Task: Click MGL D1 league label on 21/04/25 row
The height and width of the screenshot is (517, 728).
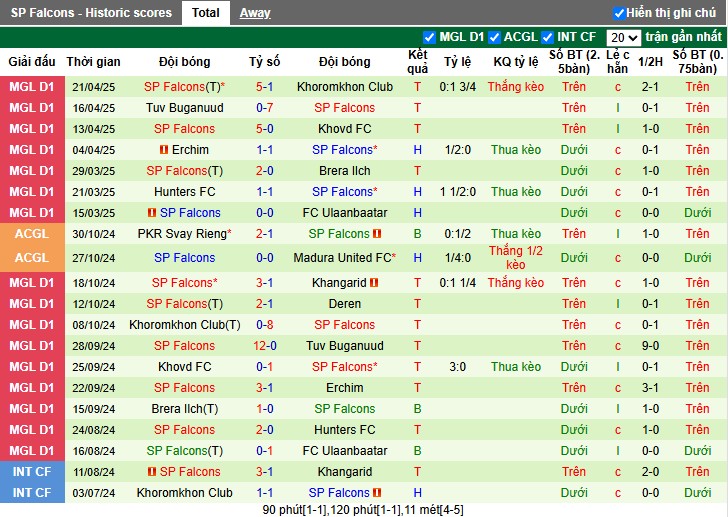Action: tap(32, 87)
